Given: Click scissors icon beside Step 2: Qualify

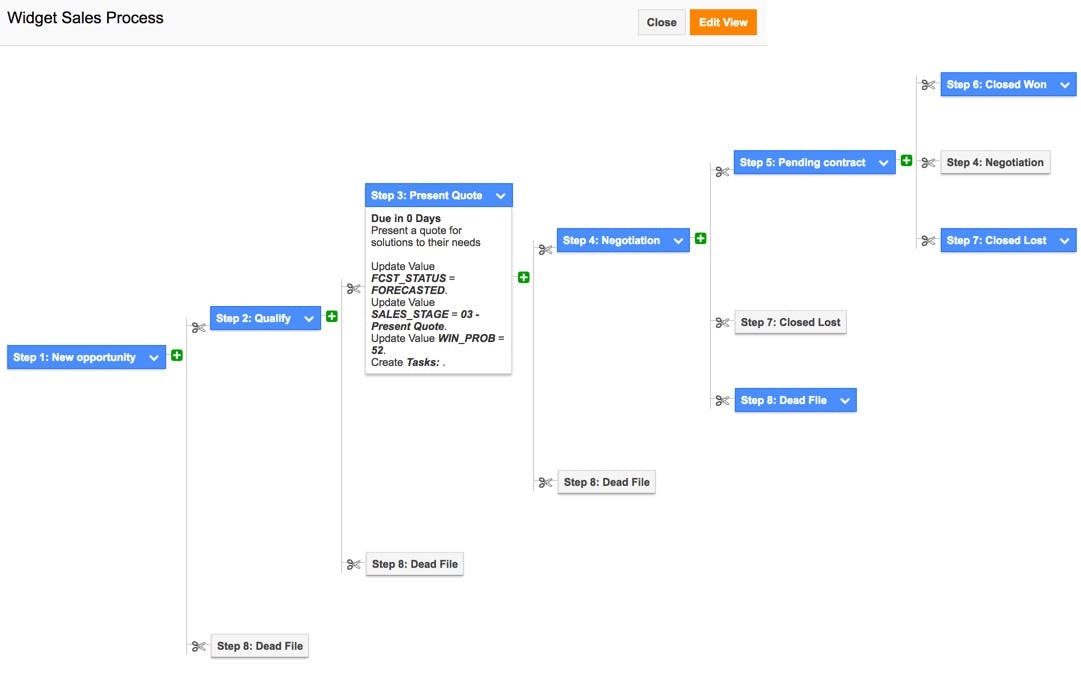Looking at the screenshot, I should click(x=198, y=327).
